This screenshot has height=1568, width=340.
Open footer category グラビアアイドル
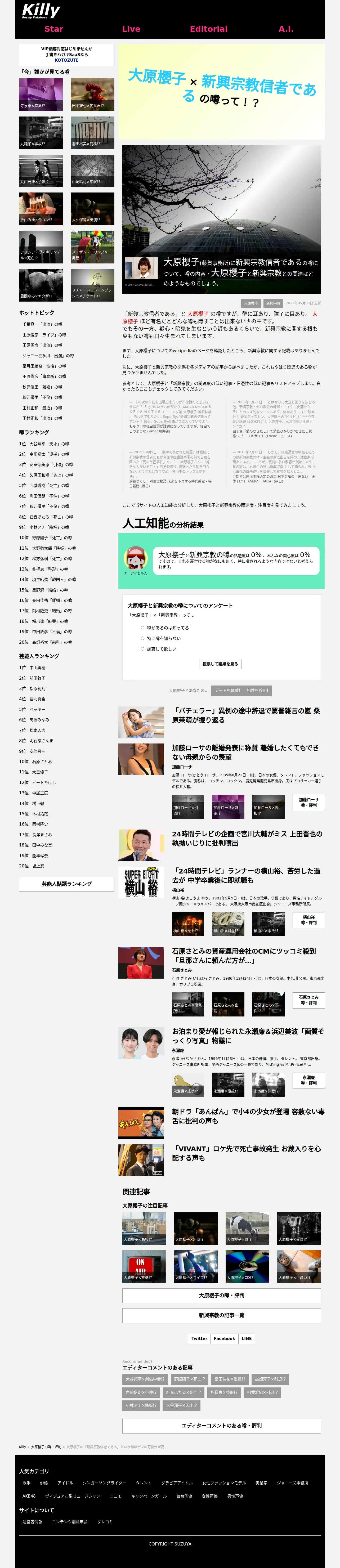click(x=177, y=1483)
